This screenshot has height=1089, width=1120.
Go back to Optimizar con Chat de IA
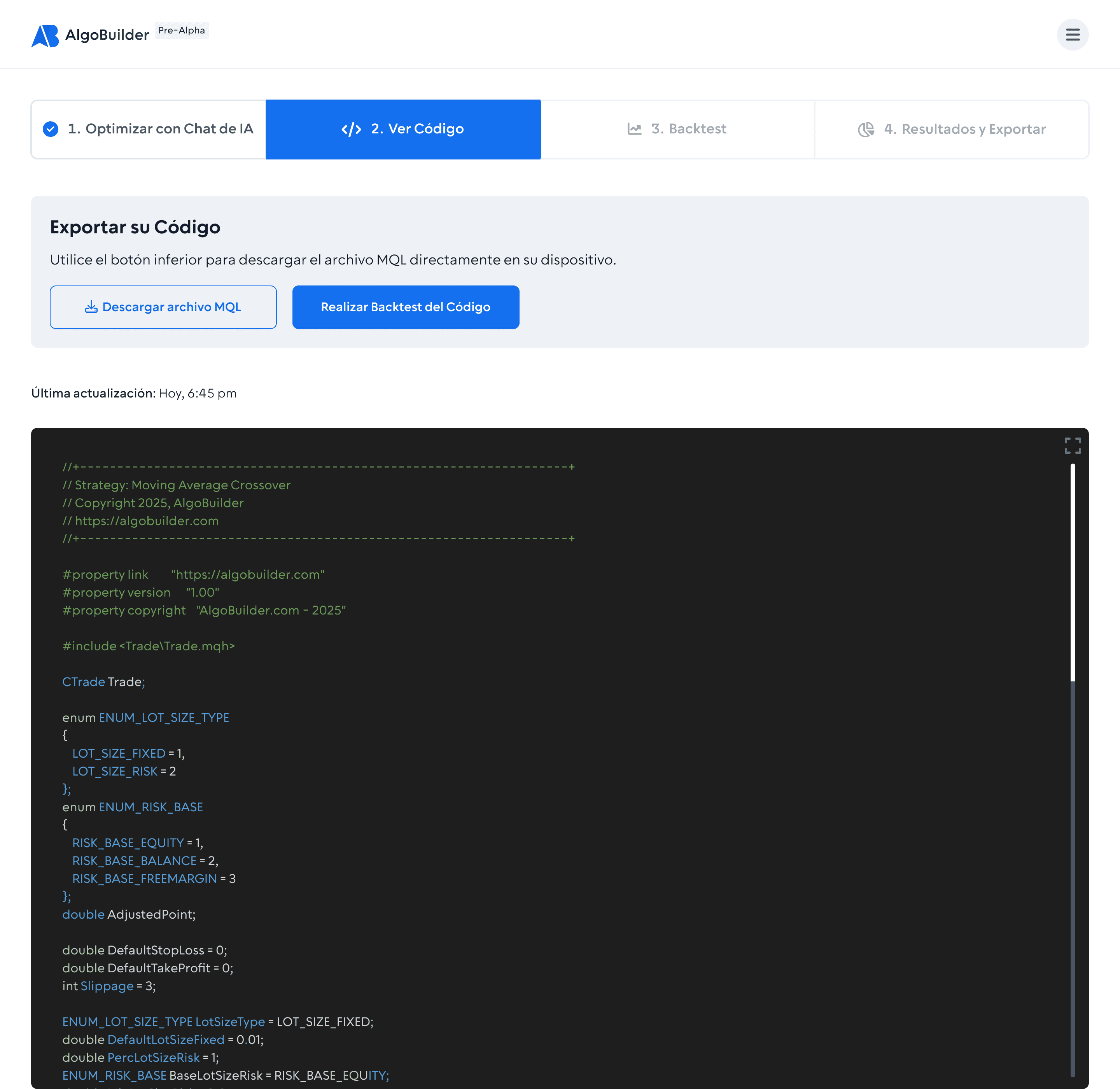[x=148, y=129]
